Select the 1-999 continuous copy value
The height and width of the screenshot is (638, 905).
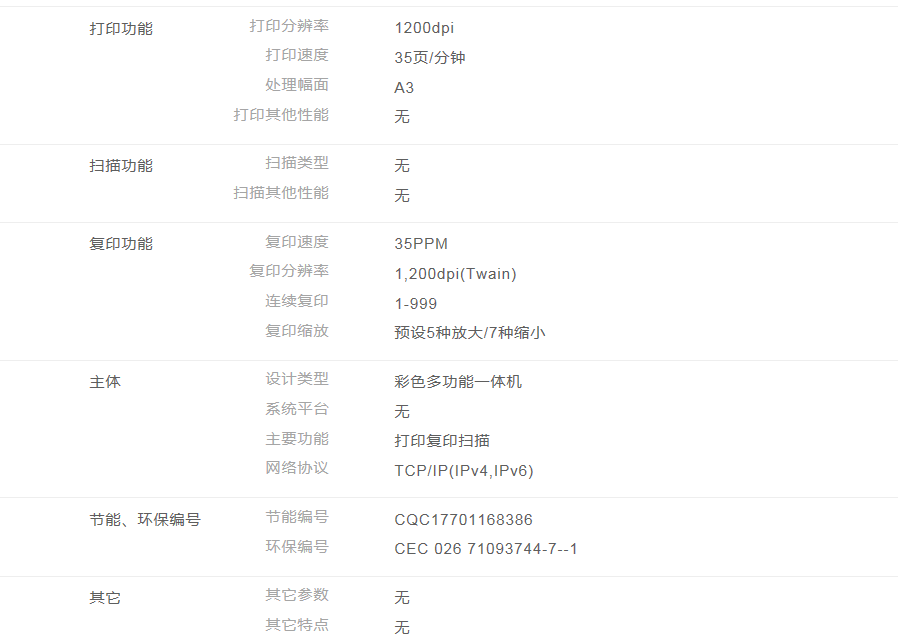pos(416,304)
